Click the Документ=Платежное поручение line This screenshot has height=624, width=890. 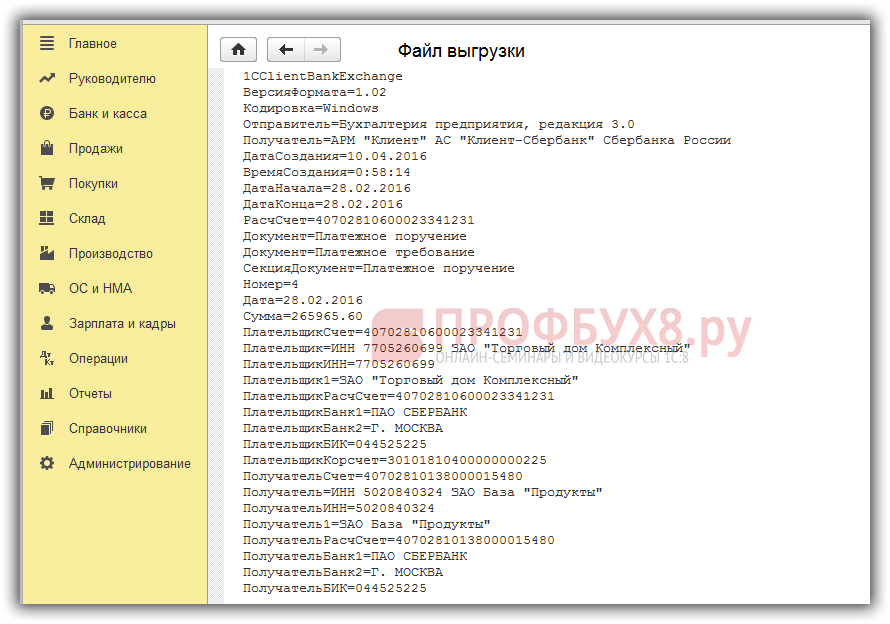click(354, 236)
